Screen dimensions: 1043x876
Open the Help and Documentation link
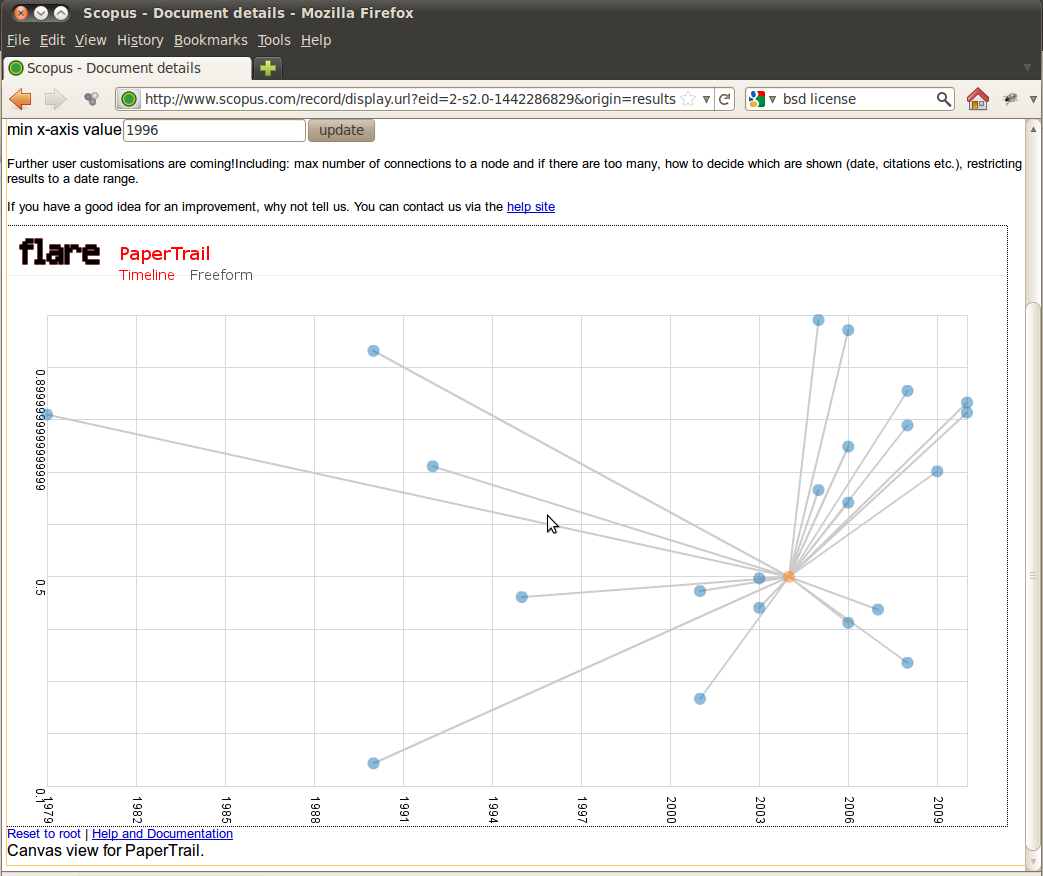[x=162, y=833]
